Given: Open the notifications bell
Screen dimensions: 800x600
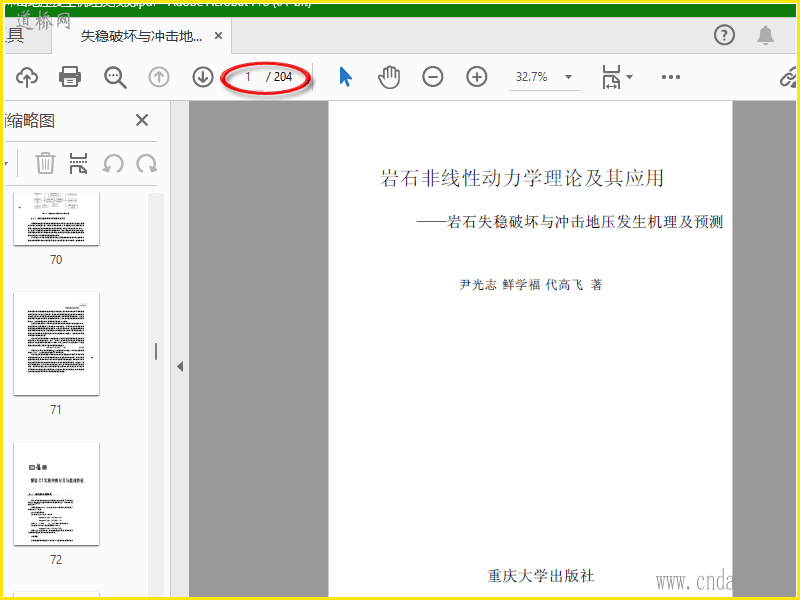Looking at the screenshot, I should point(765,35).
